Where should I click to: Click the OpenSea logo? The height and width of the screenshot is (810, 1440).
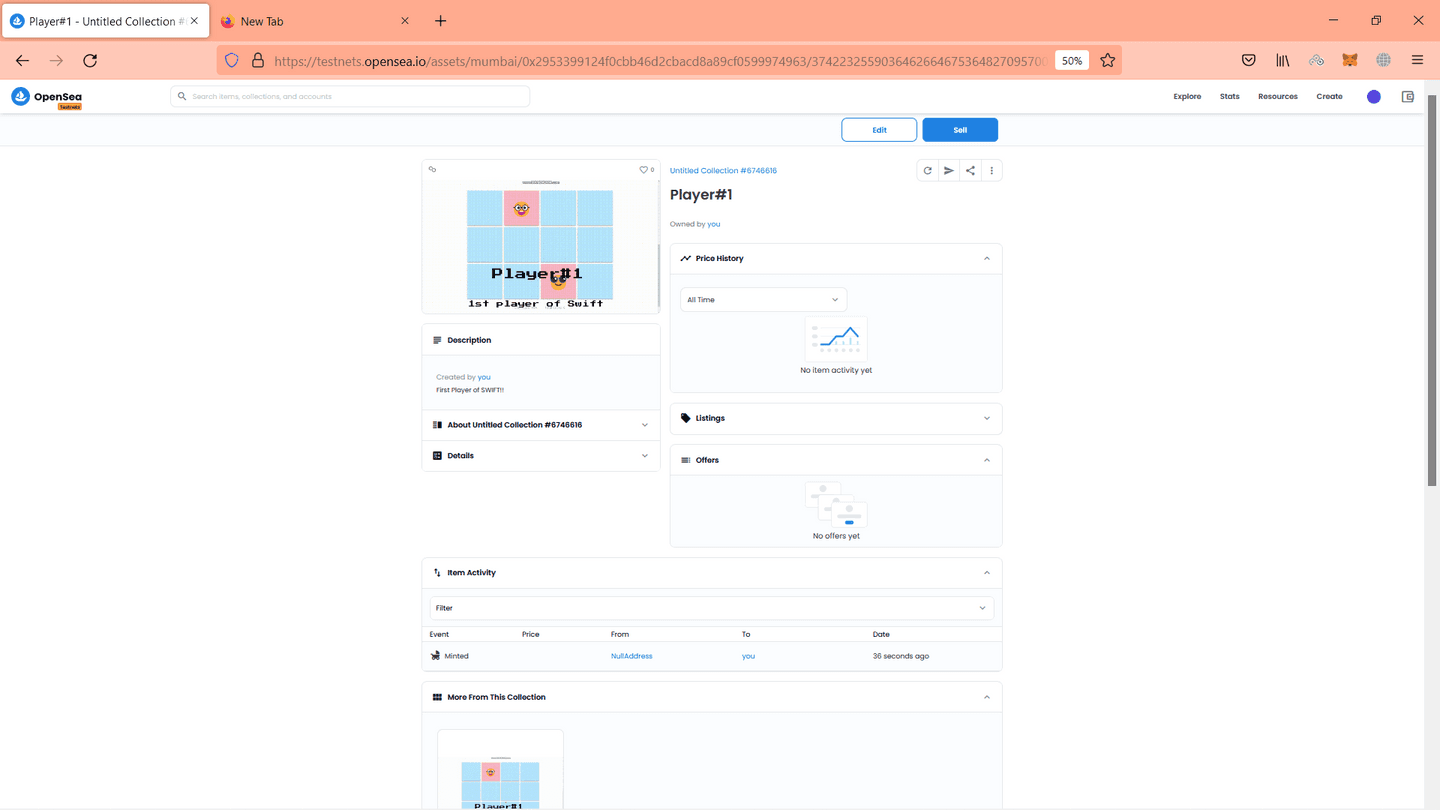[x=46, y=97]
